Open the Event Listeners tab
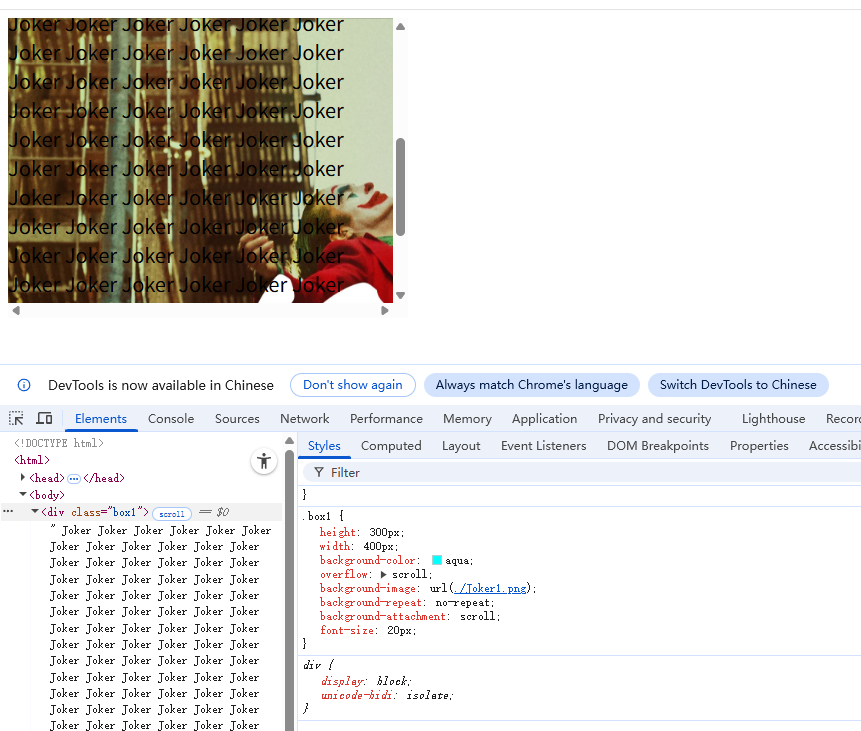 click(x=544, y=445)
